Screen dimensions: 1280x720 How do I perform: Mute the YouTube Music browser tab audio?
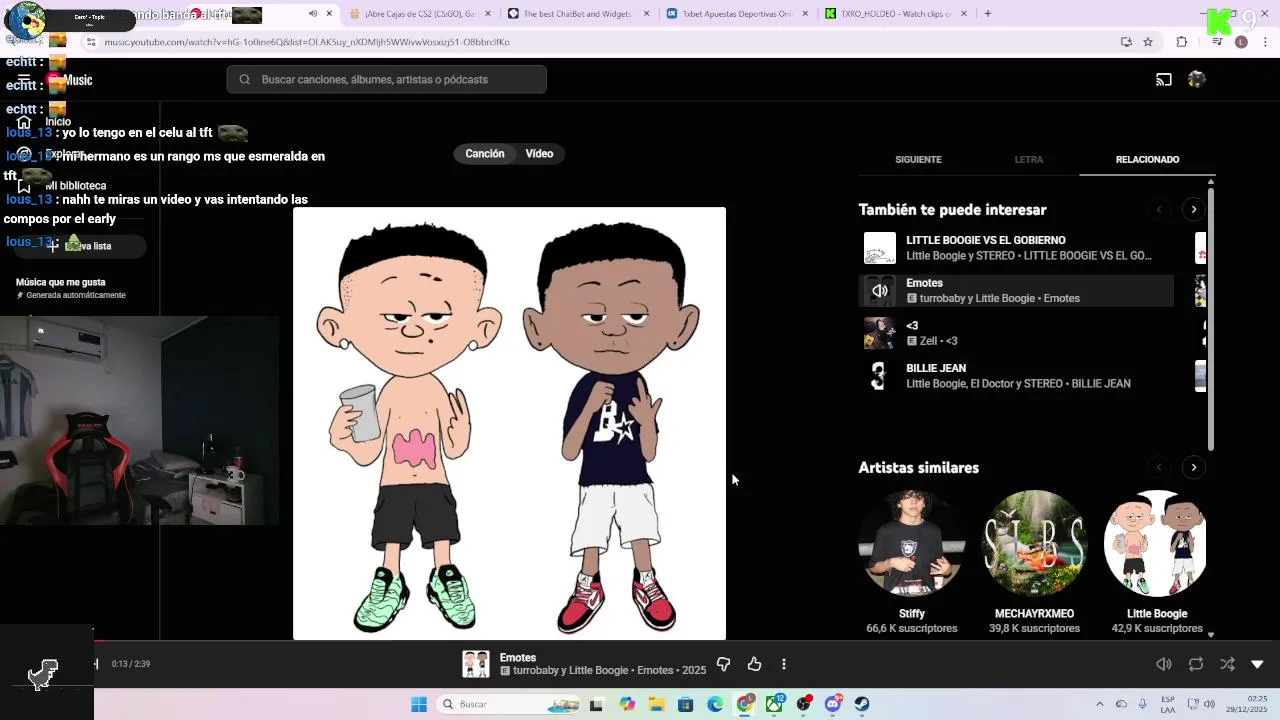313,14
